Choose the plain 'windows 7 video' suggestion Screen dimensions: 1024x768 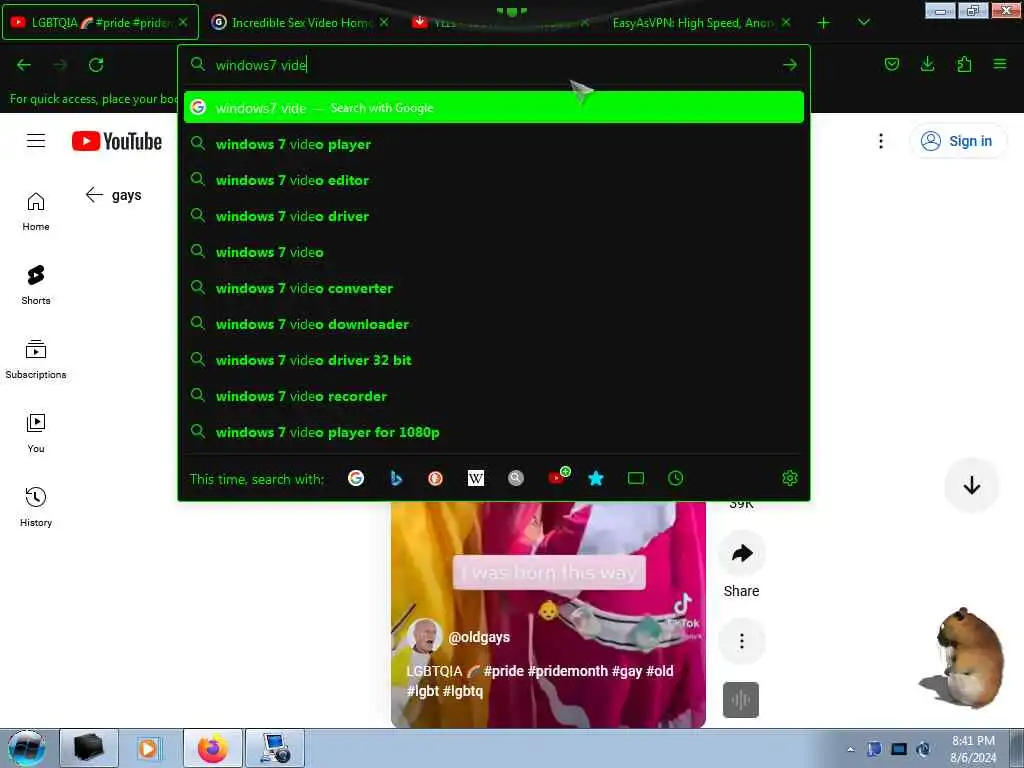(x=494, y=252)
